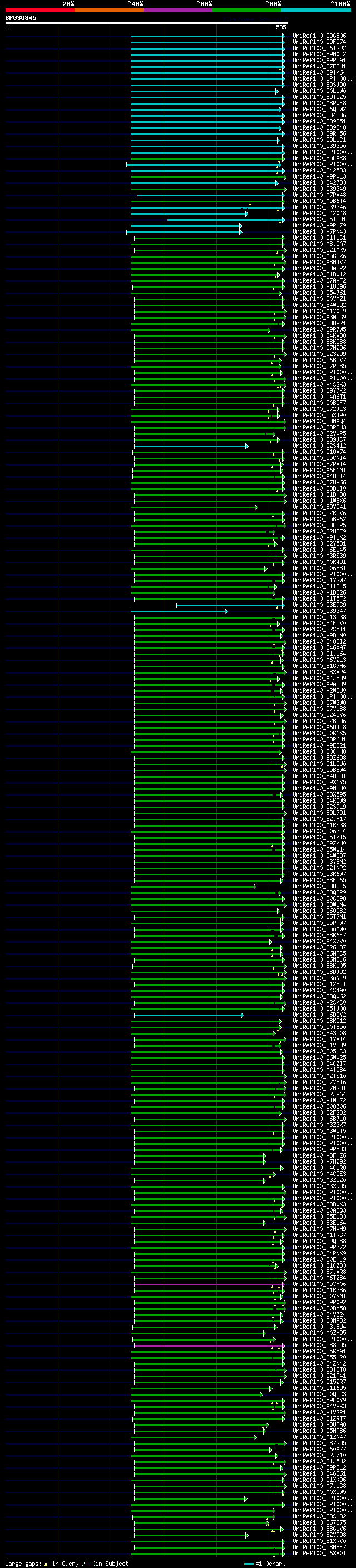This screenshot has height=1568, width=356.
Task: Select the UniRef100_Q42533 label
Action: pos(319,170)
